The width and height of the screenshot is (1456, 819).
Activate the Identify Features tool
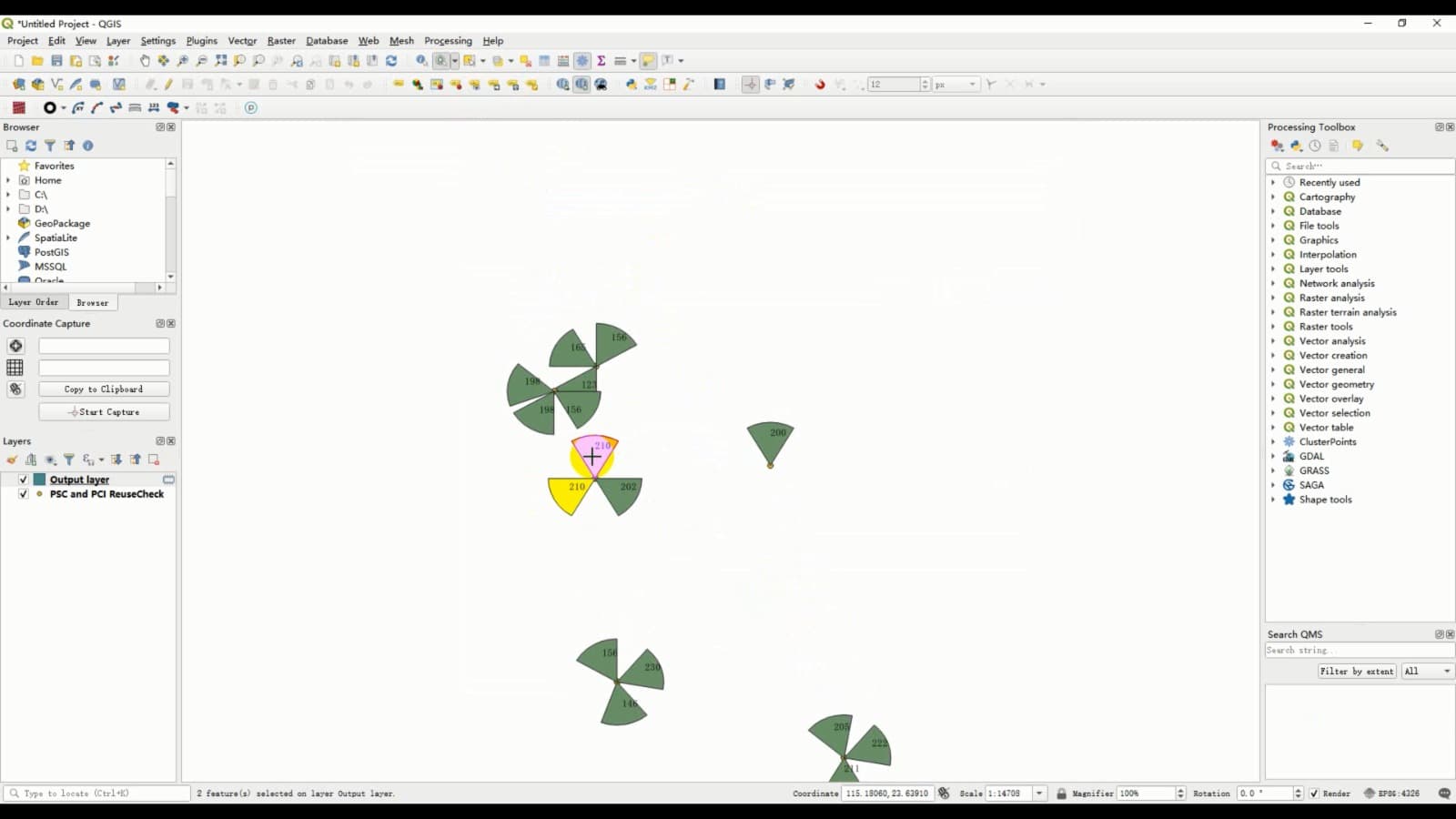pyautogui.click(x=421, y=61)
